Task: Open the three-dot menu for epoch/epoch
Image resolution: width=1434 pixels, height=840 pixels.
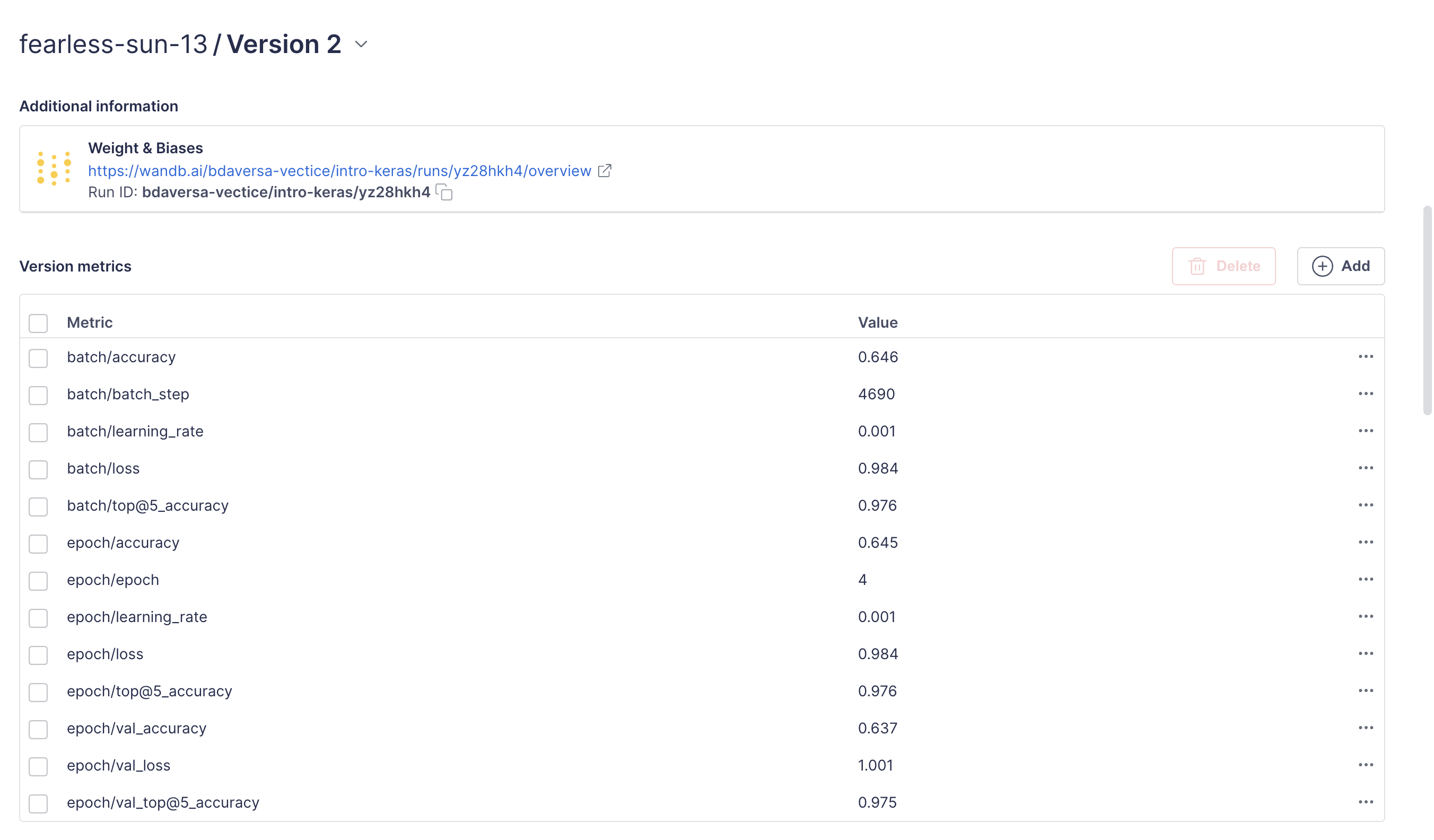Action: tap(1366, 579)
